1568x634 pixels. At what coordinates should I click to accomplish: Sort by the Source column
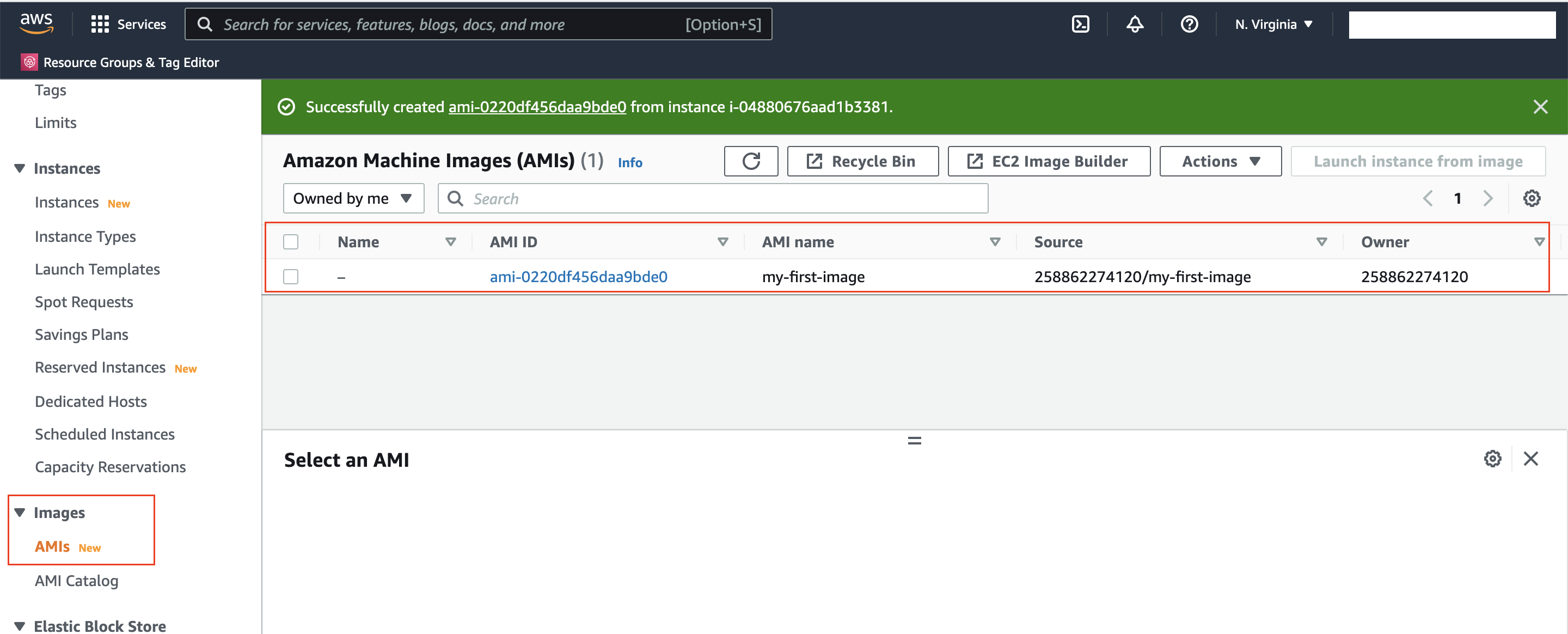1321,242
